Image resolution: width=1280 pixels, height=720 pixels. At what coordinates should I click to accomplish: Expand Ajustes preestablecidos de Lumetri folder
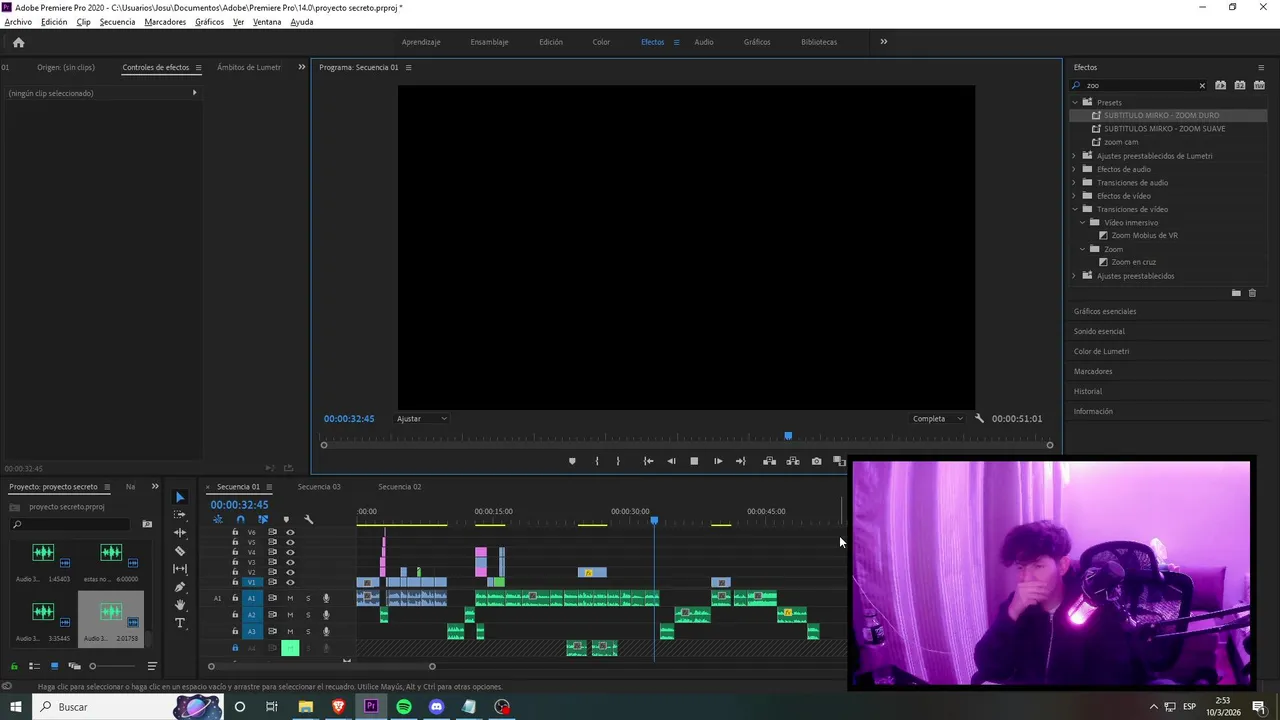click(1075, 156)
